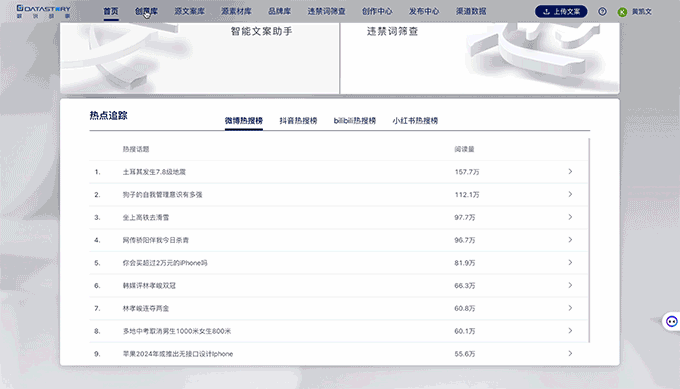Expand the arrow for 网传骄阳伴我今日杀青
Image resolution: width=680 pixels, height=389 pixels.
[570, 240]
